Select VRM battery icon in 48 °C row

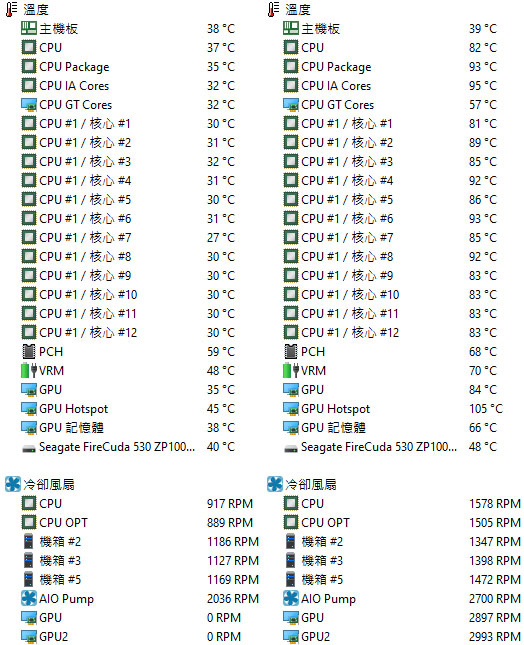click(x=29, y=370)
